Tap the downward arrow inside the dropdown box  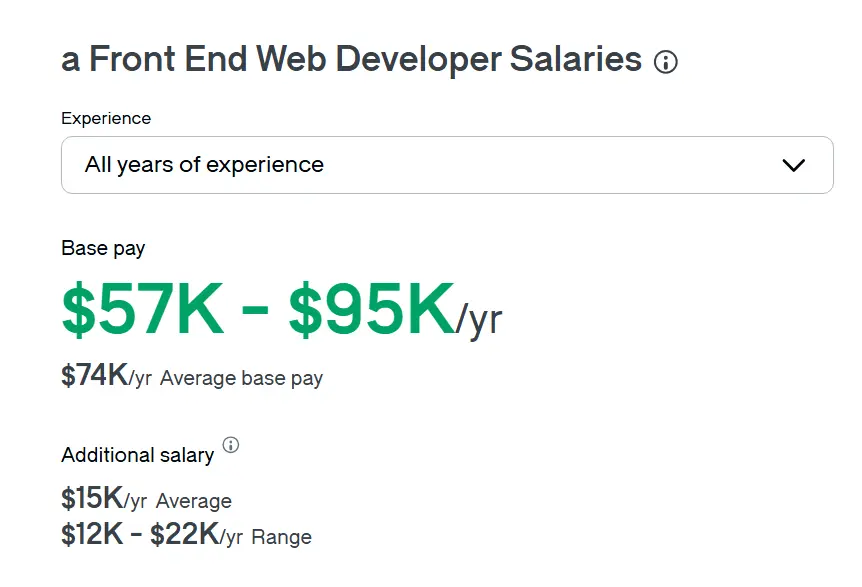[x=795, y=165]
